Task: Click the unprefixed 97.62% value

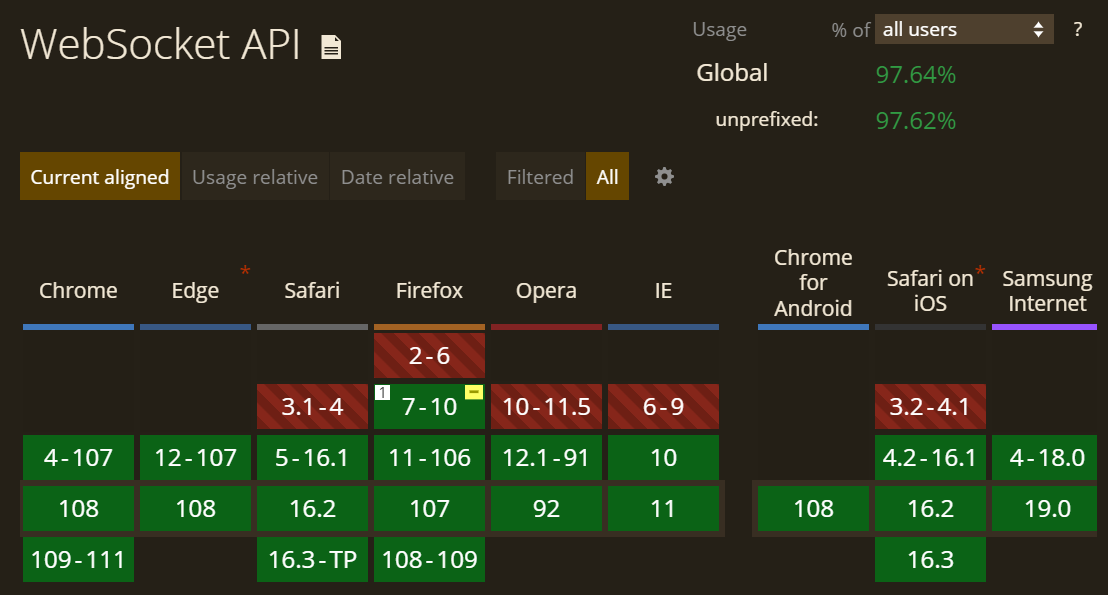Action: click(x=915, y=120)
